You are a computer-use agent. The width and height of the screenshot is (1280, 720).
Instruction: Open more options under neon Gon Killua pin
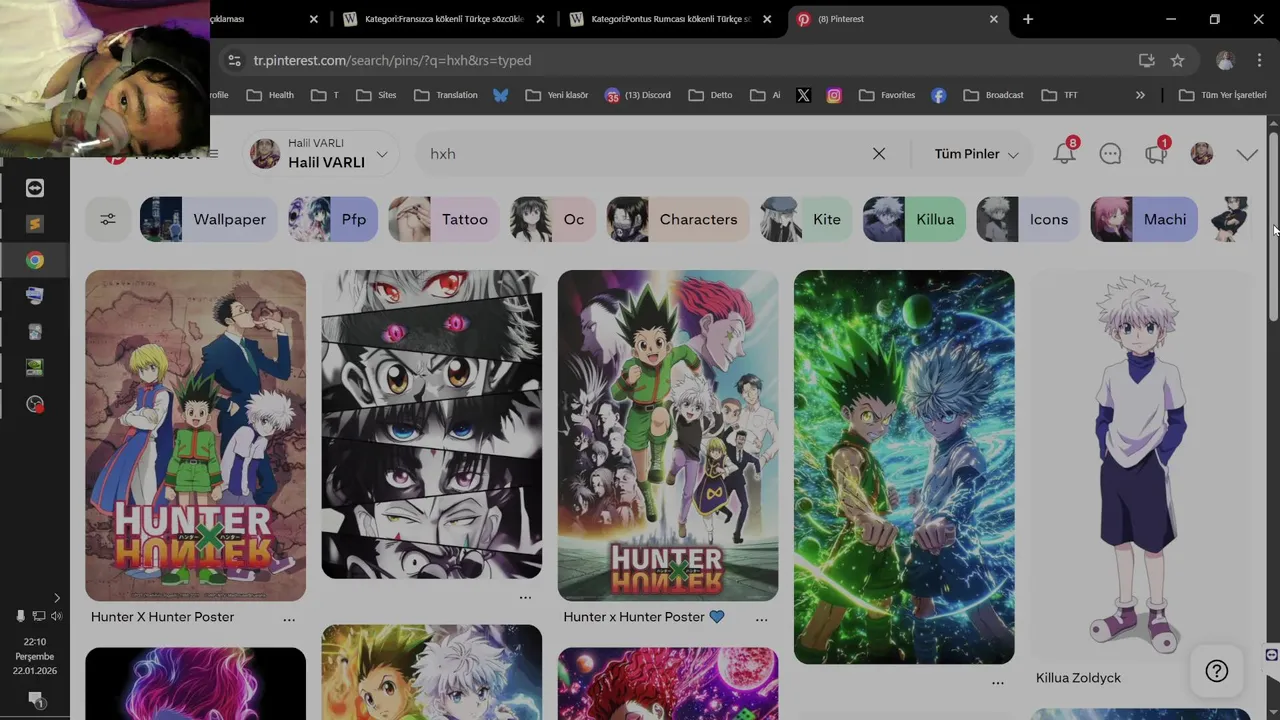click(x=997, y=682)
